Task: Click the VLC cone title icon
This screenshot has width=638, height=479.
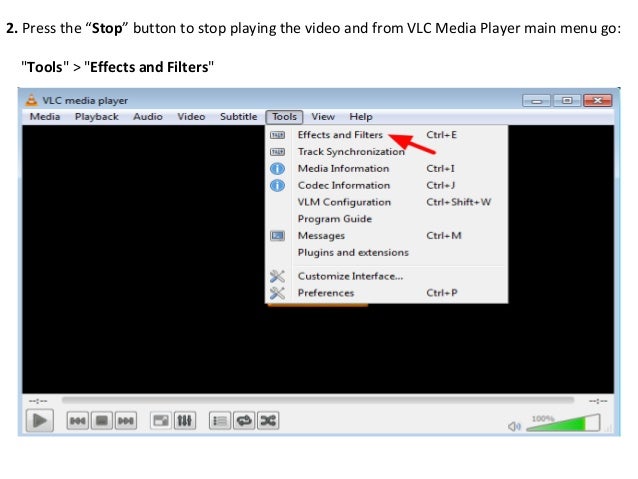Action: pyautogui.click(x=31, y=100)
